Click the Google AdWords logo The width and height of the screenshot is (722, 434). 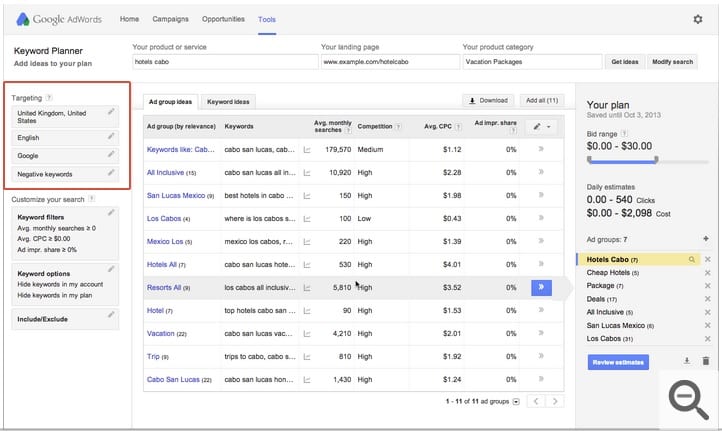click(x=59, y=19)
